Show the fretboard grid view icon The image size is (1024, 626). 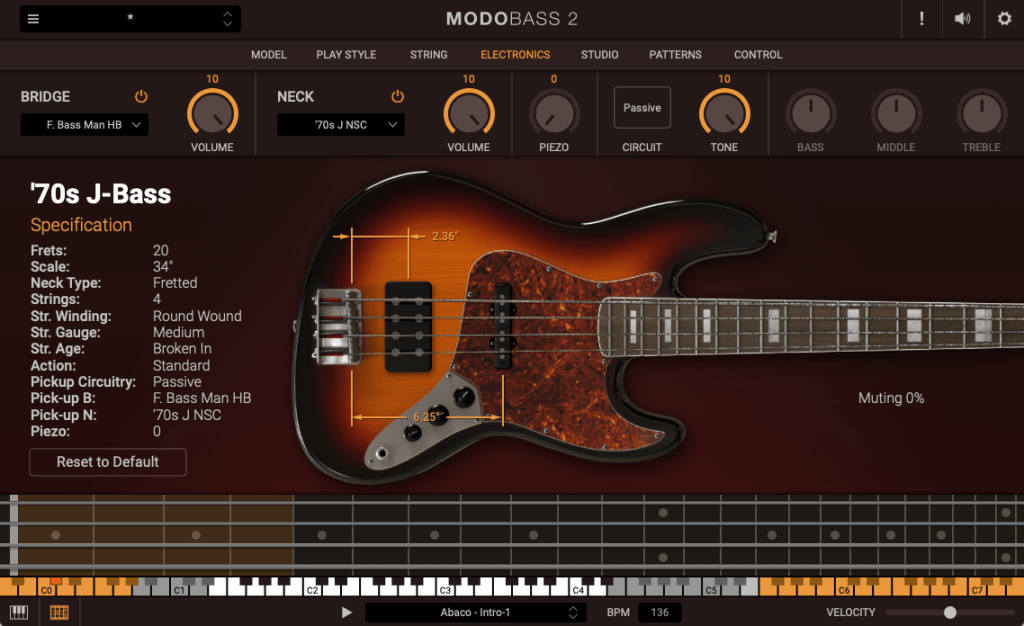[59, 612]
